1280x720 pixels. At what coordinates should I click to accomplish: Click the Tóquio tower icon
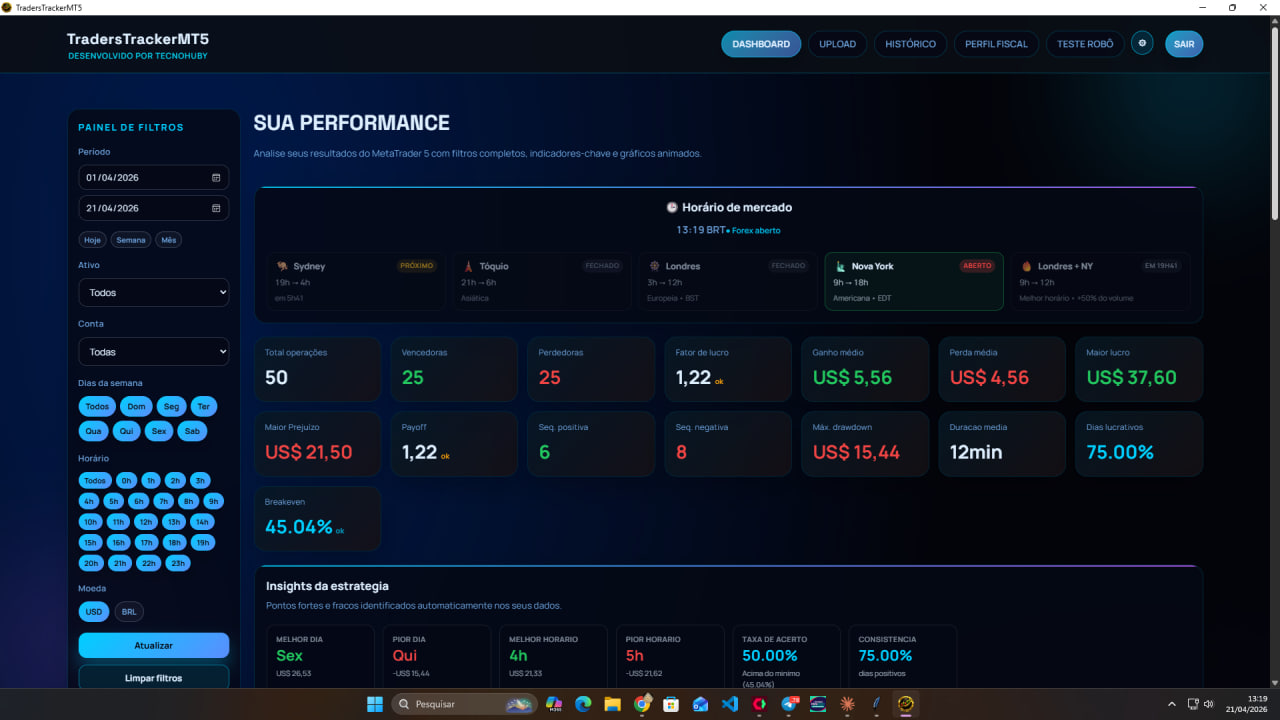click(x=467, y=266)
